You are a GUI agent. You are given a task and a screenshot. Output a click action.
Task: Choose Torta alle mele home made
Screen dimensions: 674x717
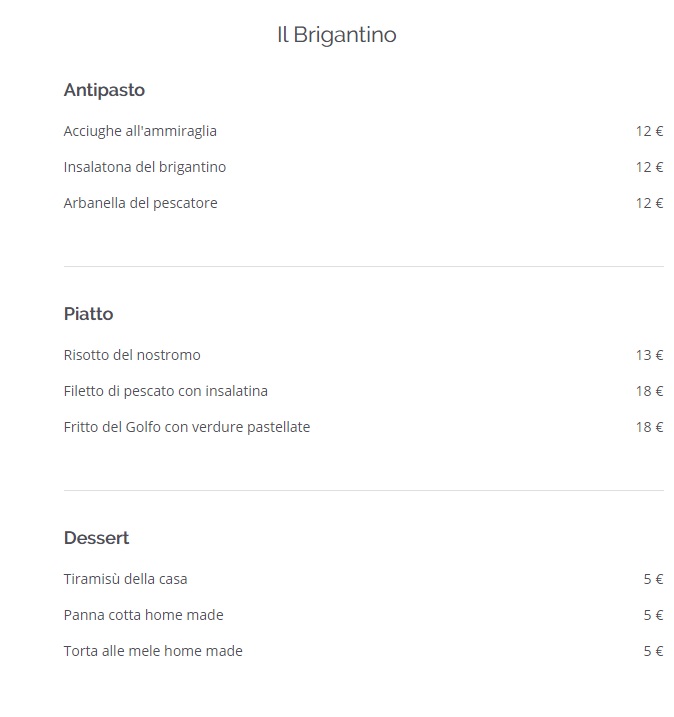[x=153, y=651]
